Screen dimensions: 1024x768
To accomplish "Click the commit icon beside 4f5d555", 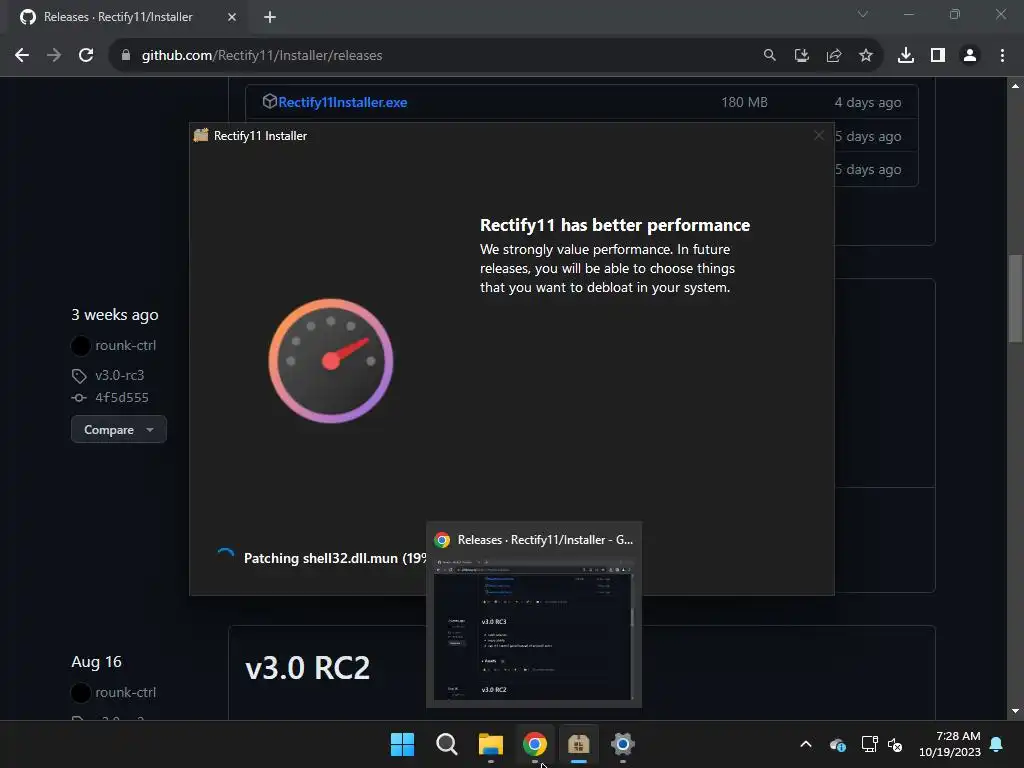I will tap(79, 398).
